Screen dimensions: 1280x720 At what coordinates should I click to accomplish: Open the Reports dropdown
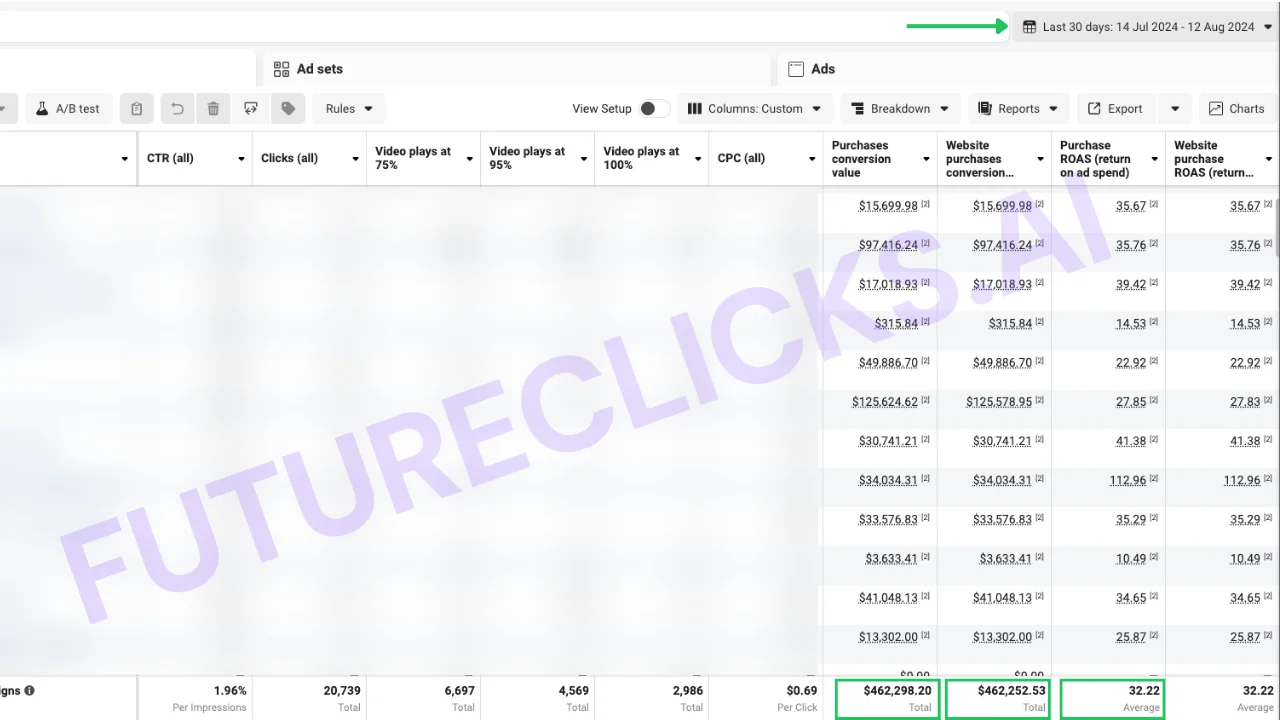click(x=1019, y=108)
